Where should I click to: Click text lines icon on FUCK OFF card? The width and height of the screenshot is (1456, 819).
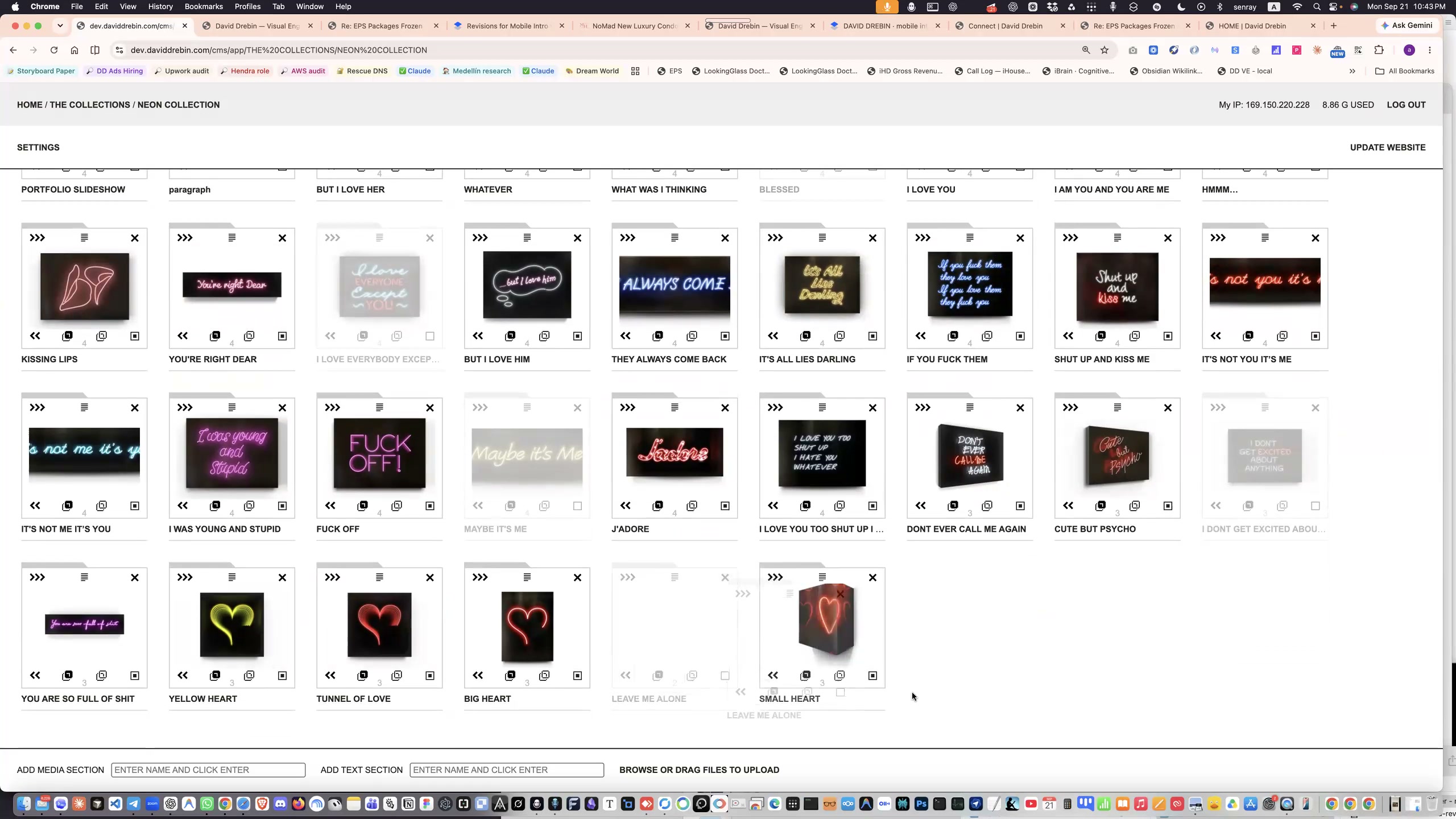click(x=379, y=407)
